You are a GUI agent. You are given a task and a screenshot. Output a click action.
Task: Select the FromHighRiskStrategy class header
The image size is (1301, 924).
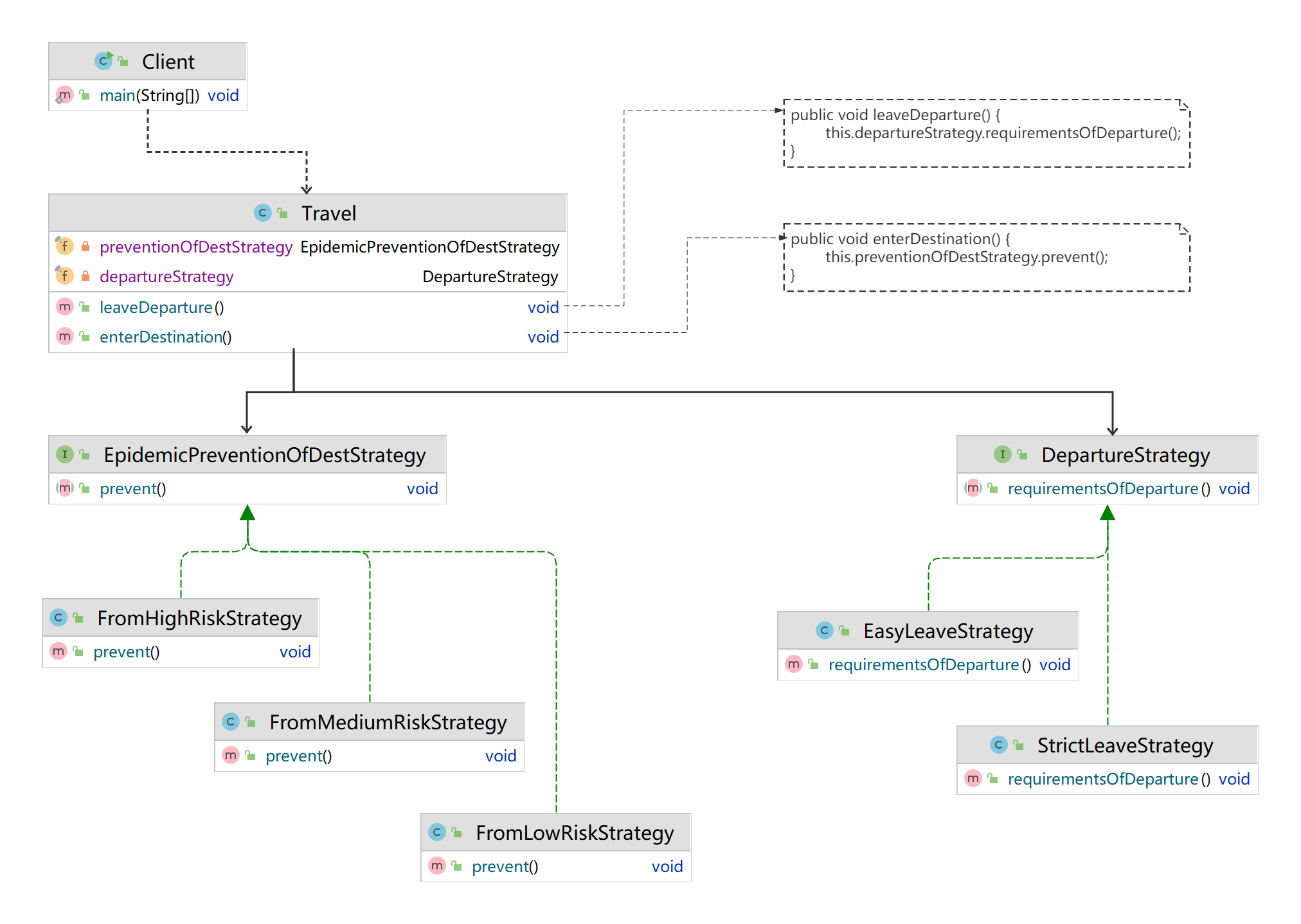click(x=199, y=618)
